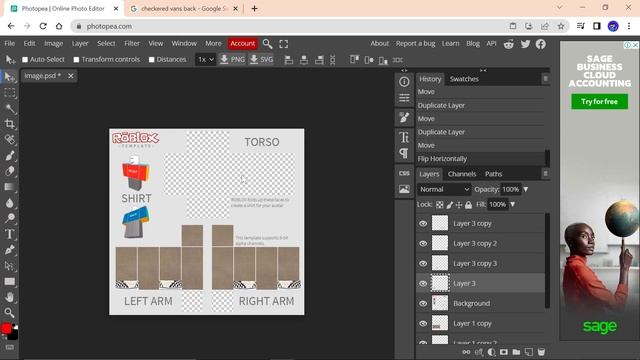Select the Magic Wand tool

[x=10, y=109]
